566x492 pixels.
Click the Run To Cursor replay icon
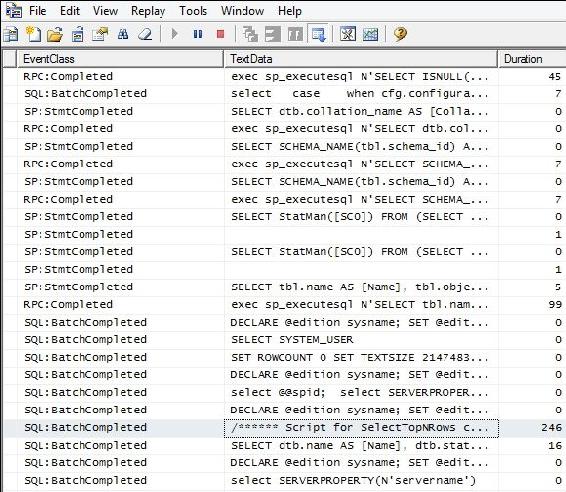pos(273,35)
